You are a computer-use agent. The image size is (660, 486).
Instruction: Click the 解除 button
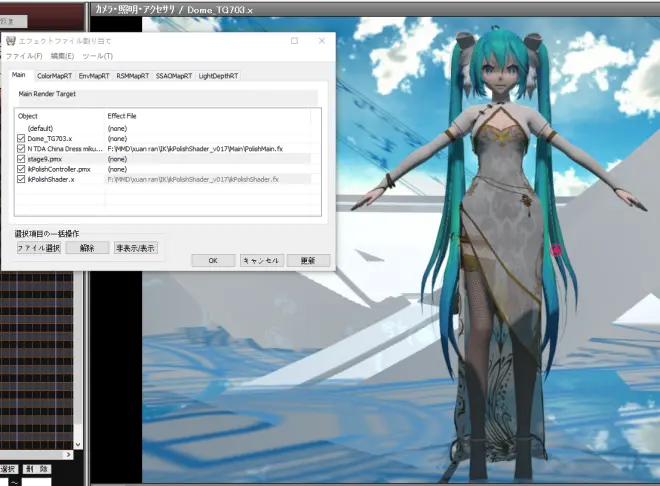[x=87, y=248]
